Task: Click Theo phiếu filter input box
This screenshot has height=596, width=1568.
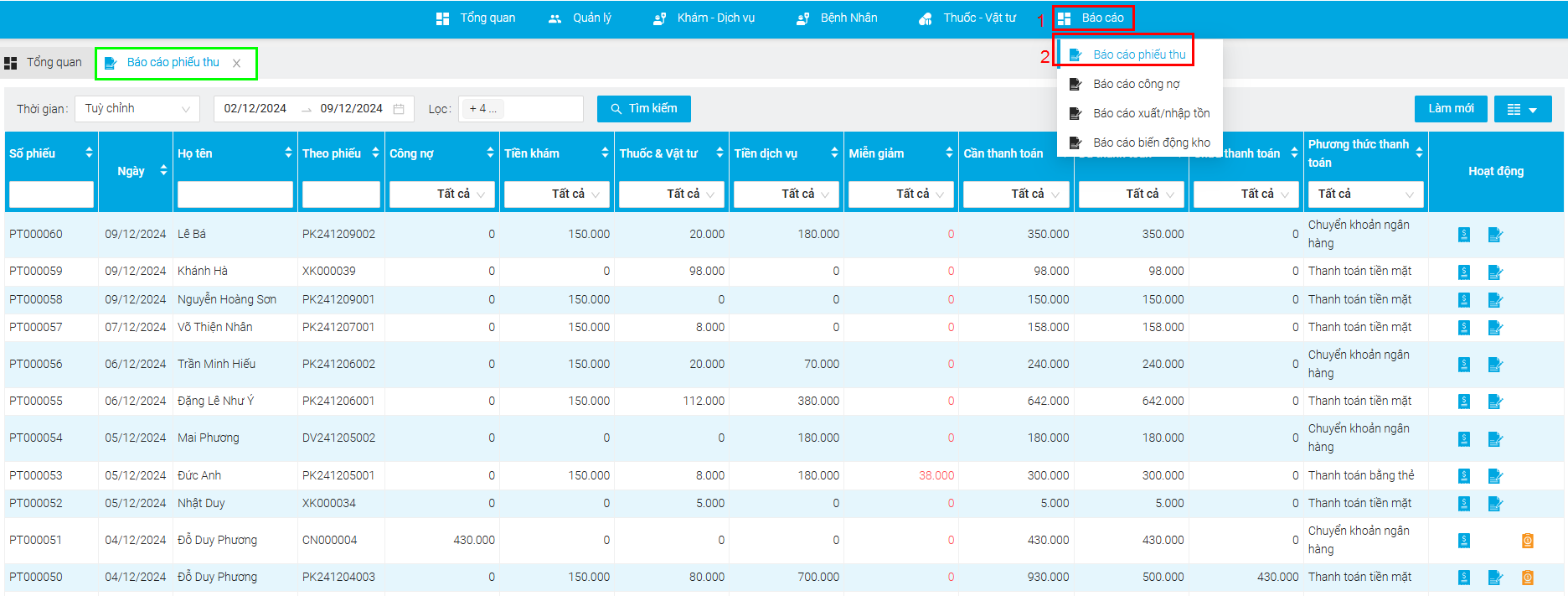Action: (341, 194)
